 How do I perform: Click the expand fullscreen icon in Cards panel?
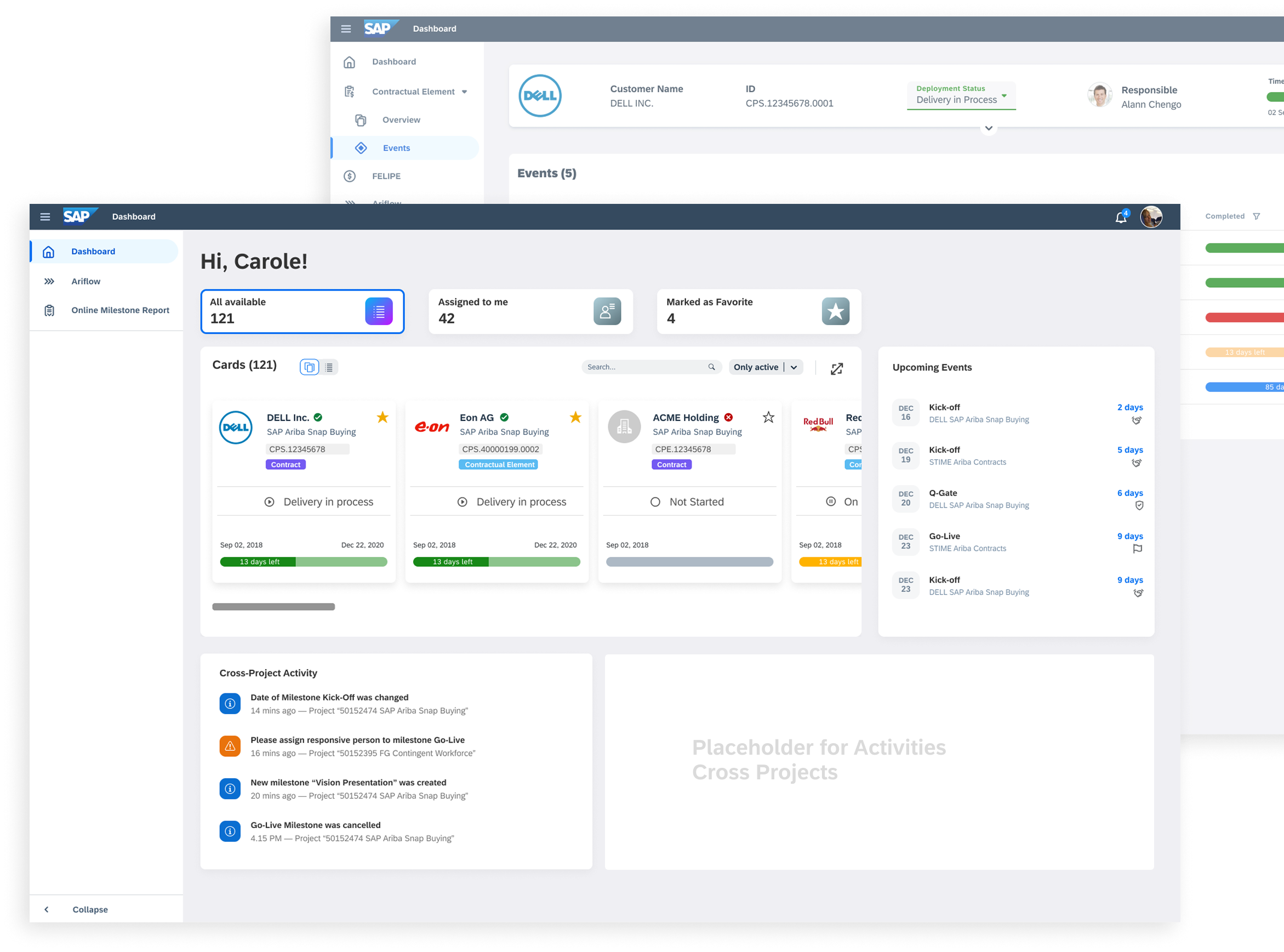click(x=836, y=369)
